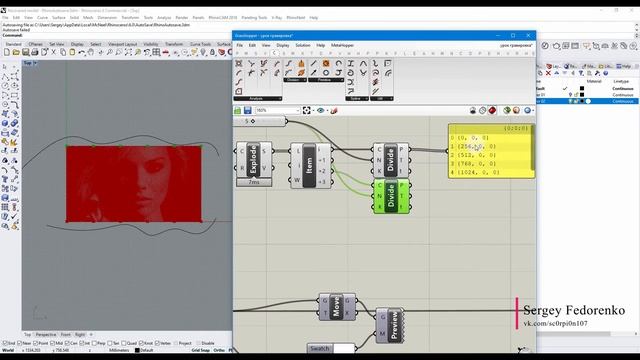Click the Grasshopper sketch pencil icon
This screenshot has height=360, width=640.
[334, 111]
